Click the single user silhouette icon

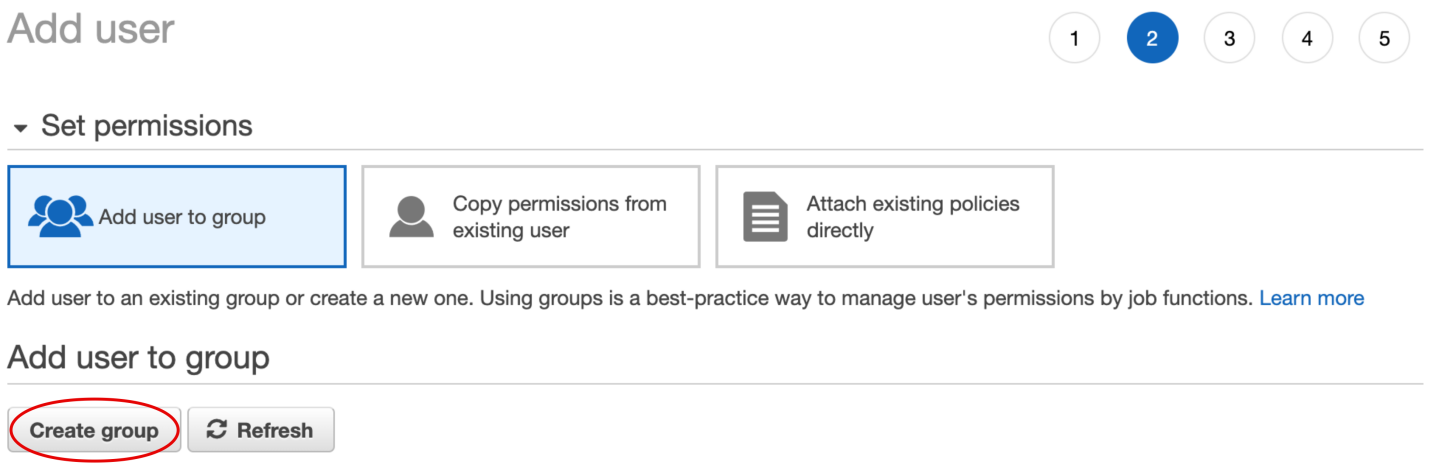[410, 217]
